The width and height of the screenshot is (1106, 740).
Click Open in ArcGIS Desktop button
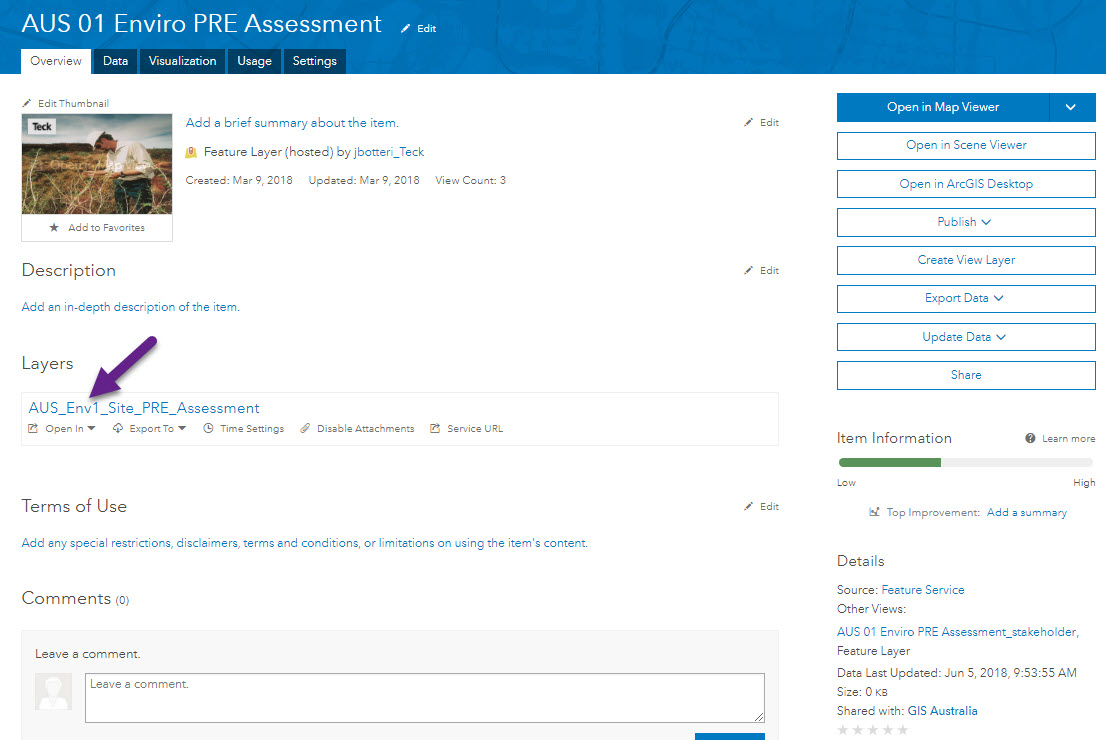(x=966, y=184)
